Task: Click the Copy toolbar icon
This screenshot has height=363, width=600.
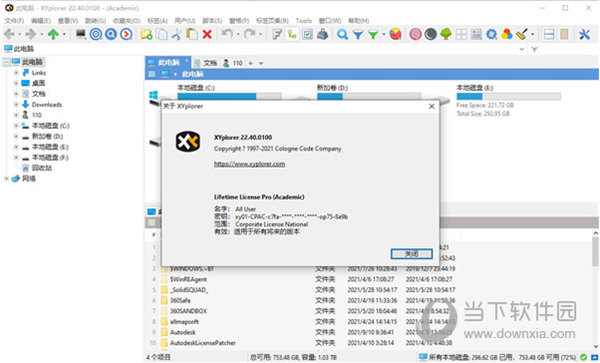Action: [x=162, y=34]
